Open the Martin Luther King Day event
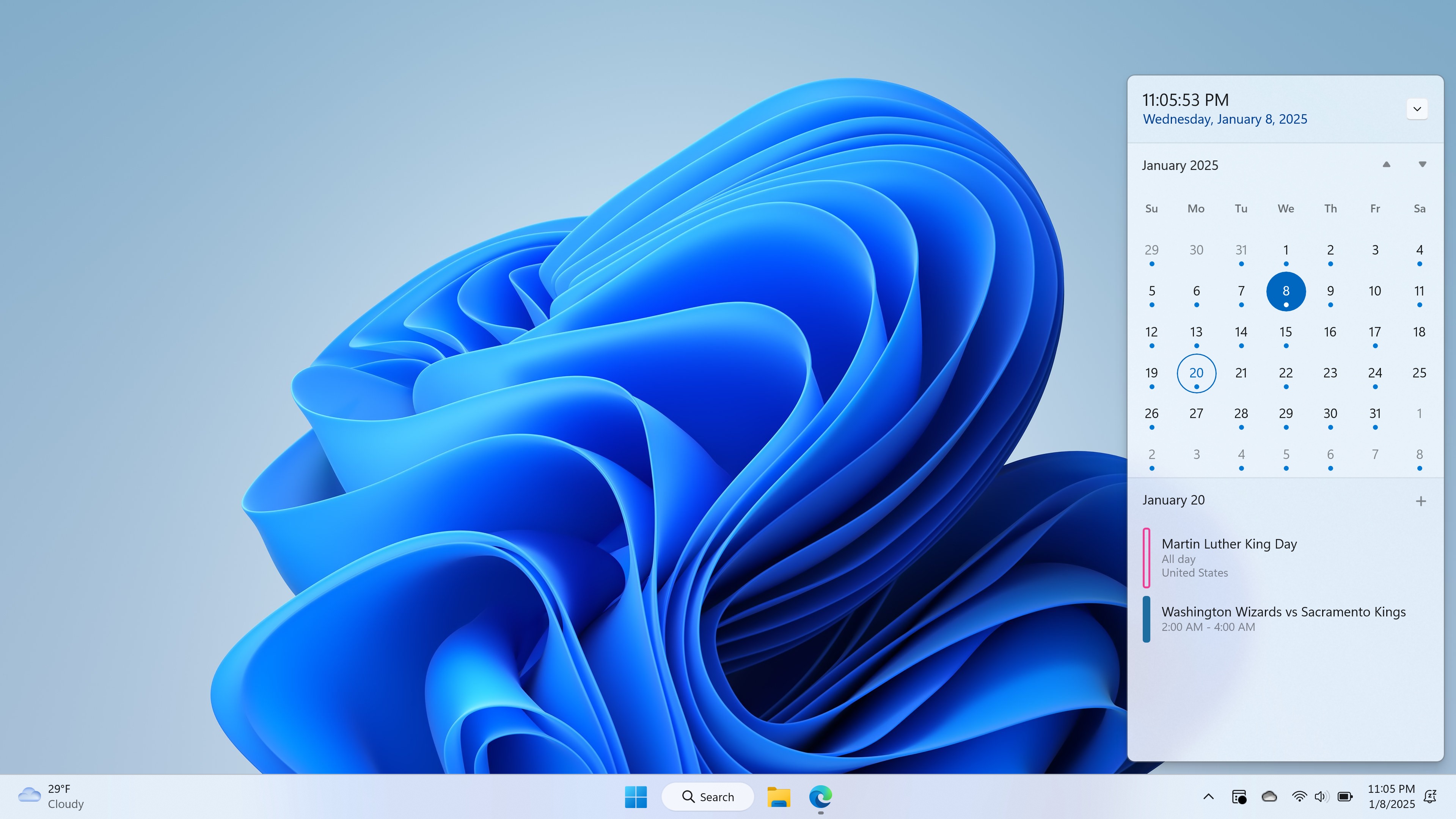Viewport: 1456px width, 819px height. (x=1286, y=558)
